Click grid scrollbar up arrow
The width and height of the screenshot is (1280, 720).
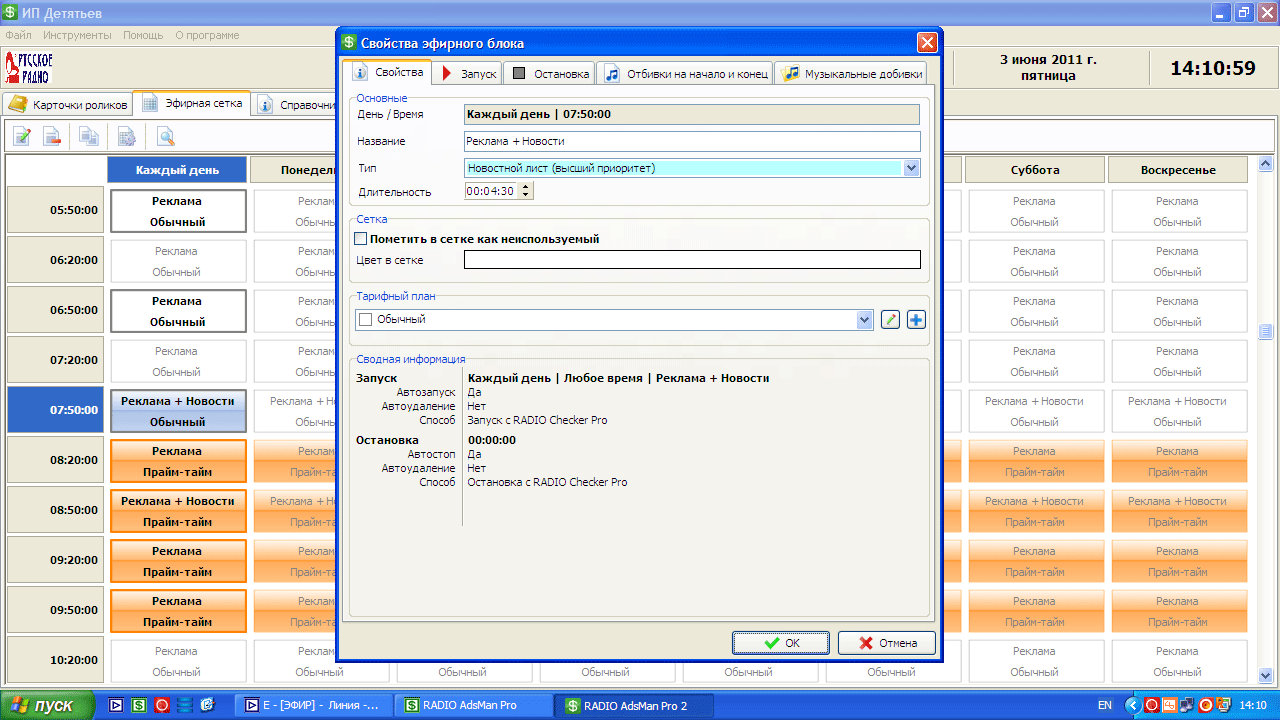pyautogui.click(x=1265, y=163)
